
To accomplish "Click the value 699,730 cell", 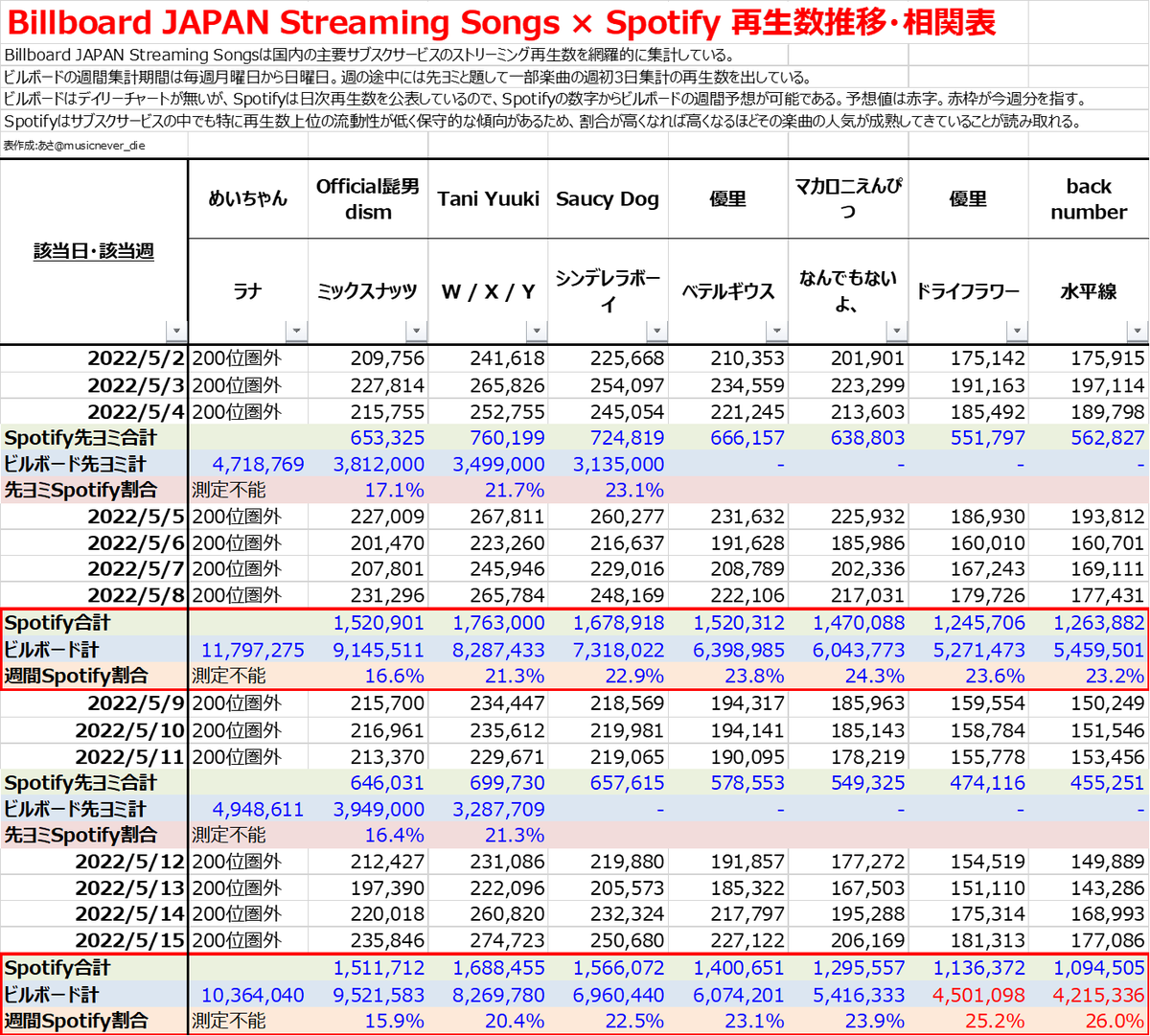I will click(x=488, y=783).
